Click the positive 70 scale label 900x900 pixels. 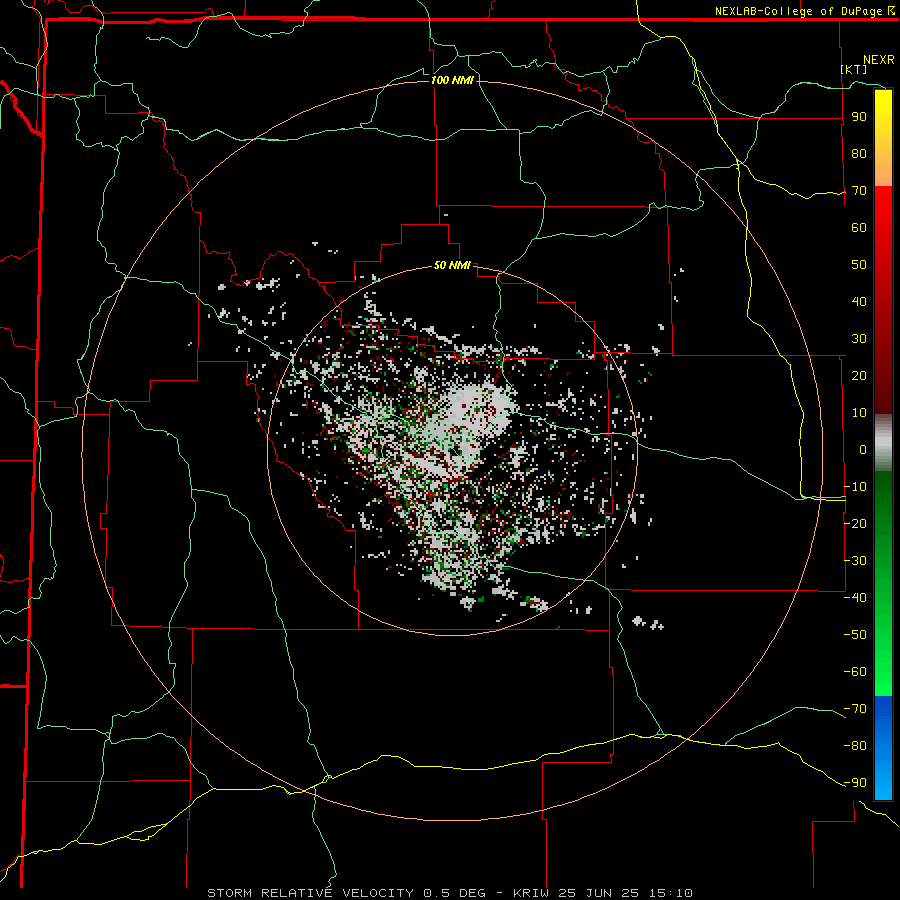pos(859,191)
